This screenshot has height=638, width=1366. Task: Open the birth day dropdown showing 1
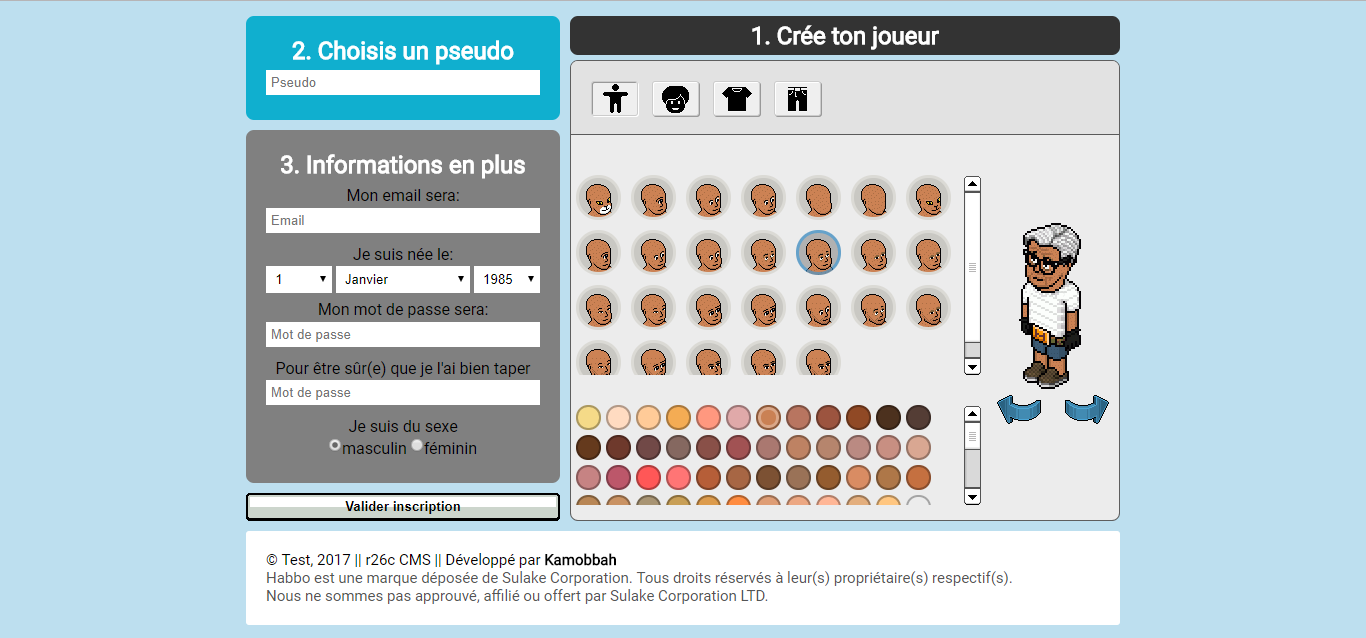point(299,279)
